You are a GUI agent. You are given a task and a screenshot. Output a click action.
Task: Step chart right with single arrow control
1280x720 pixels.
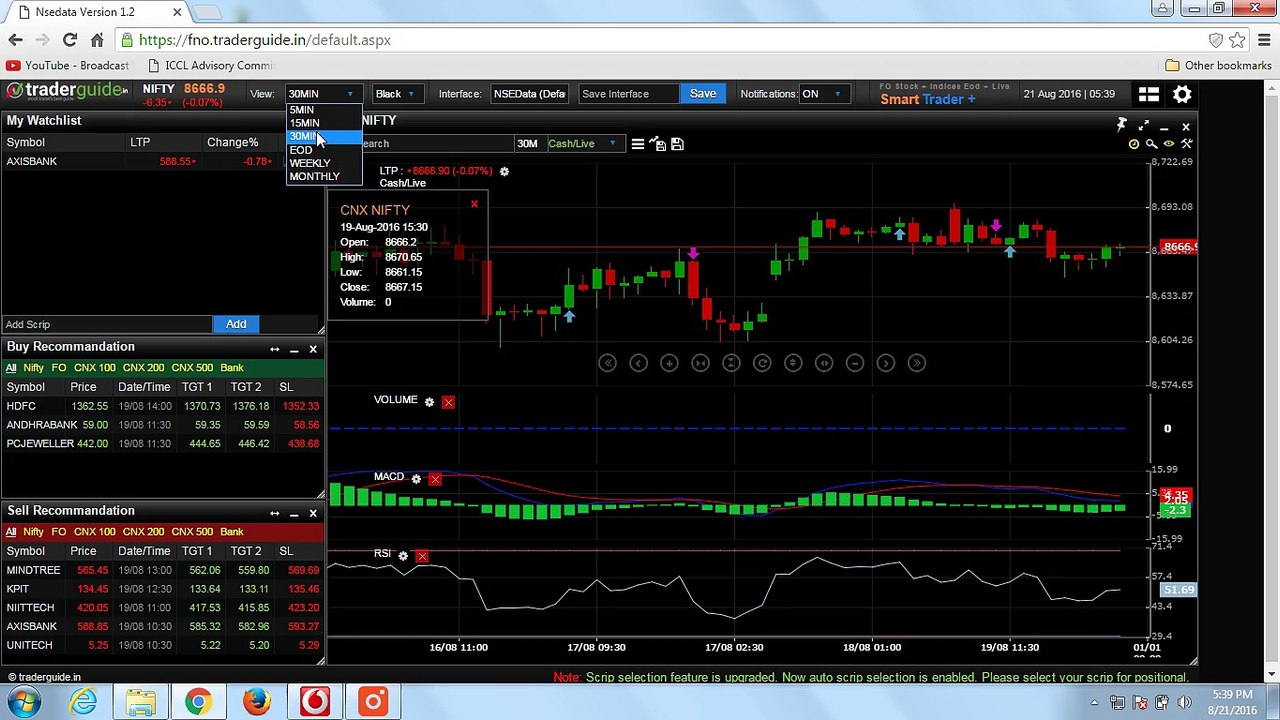click(886, 363)
